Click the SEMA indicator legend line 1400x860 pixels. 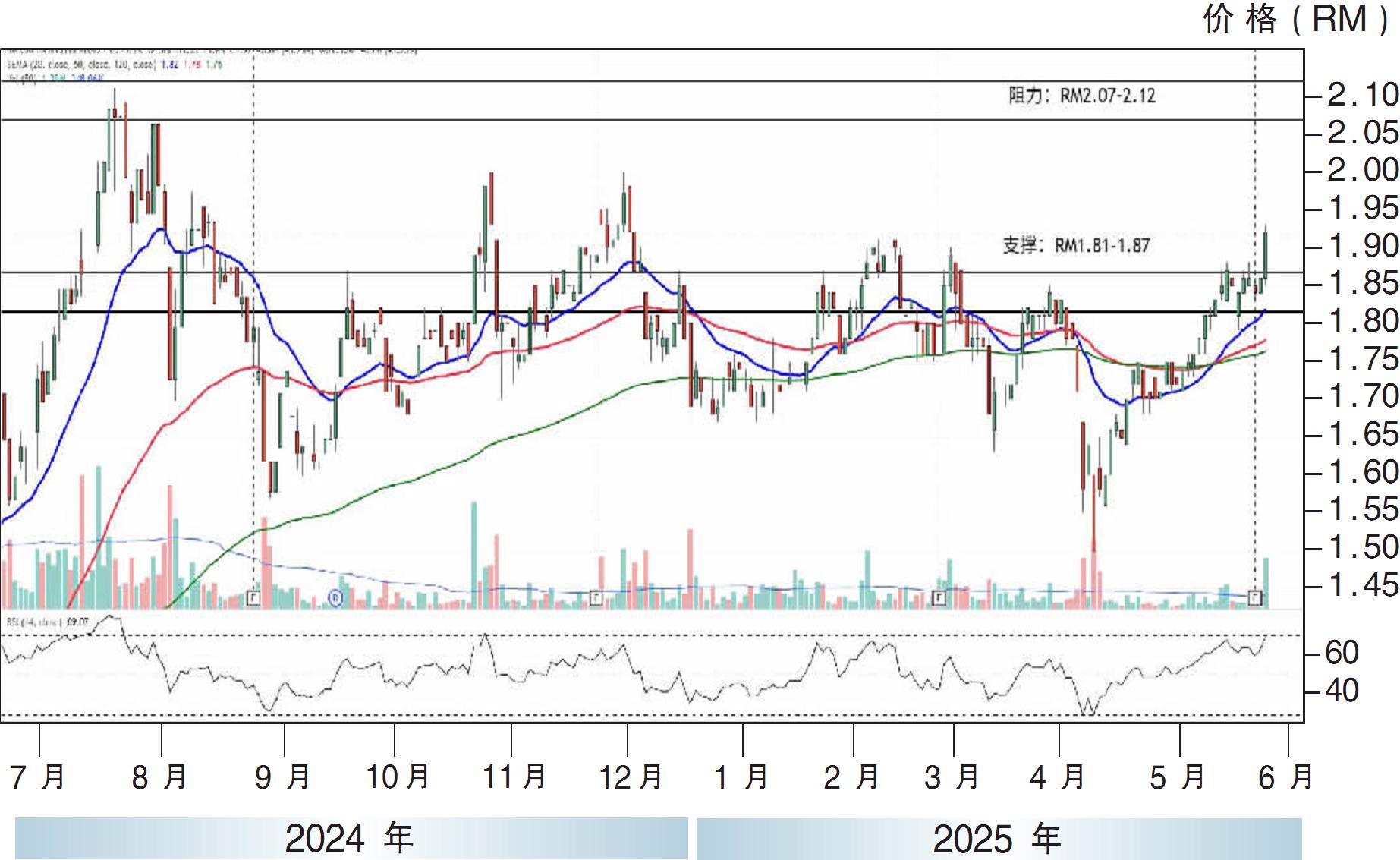(x=114, y=66)
